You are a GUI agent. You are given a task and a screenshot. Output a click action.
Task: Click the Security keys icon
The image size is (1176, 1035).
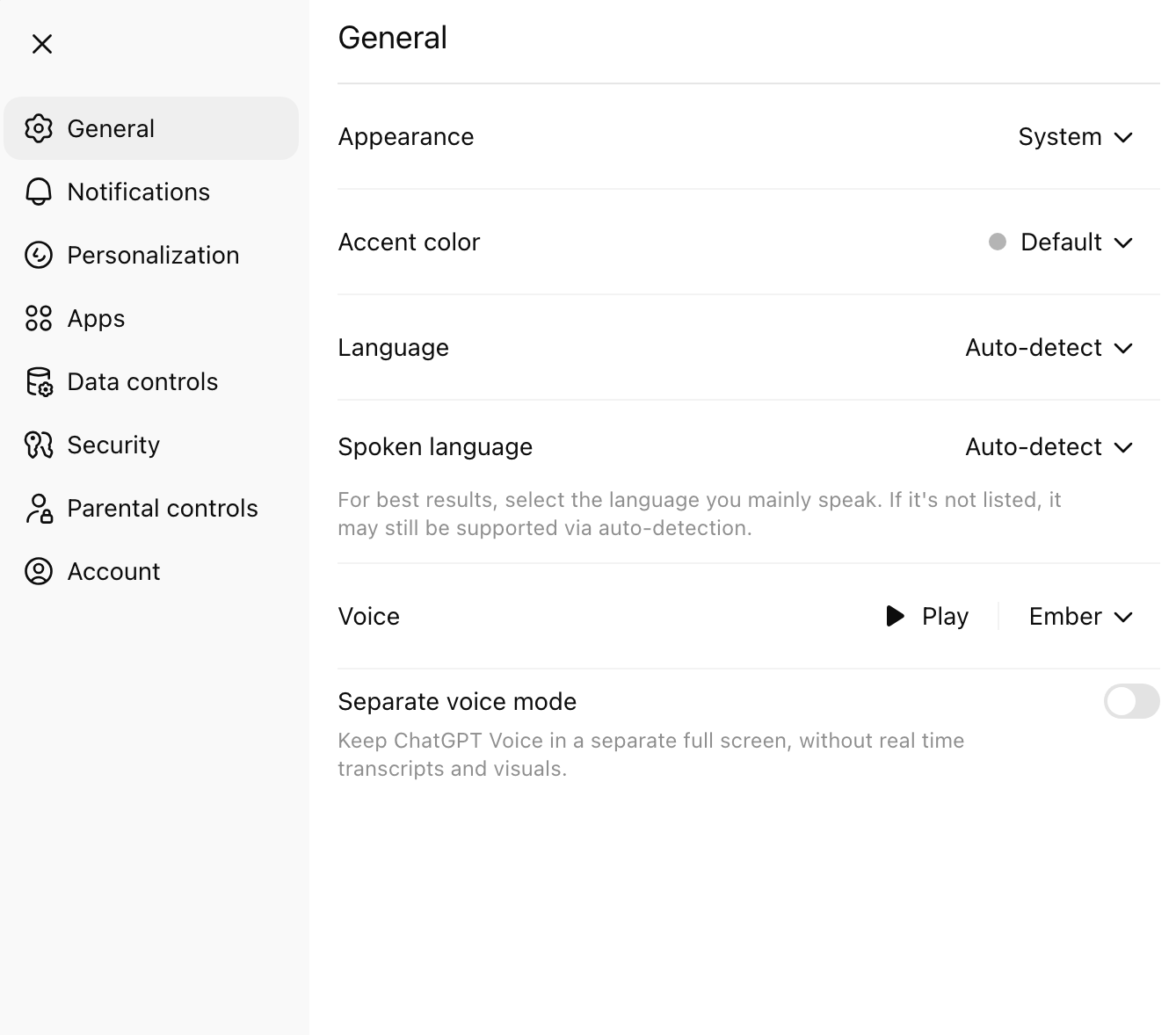pyautogui.click(x=39, y=445)
